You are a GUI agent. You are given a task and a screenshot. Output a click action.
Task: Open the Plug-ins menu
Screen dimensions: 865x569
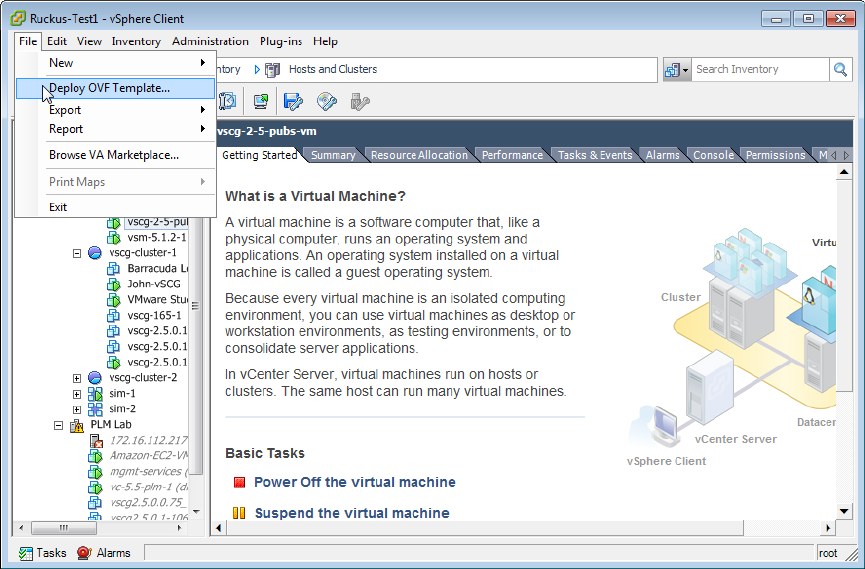281,41
